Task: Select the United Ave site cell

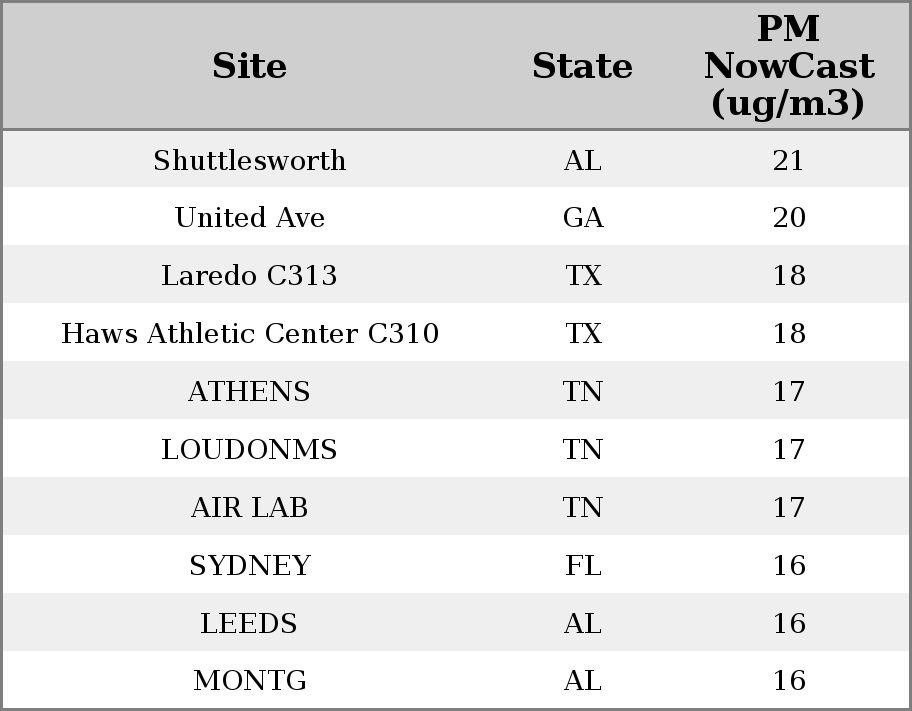Action: (x=250, y=217)
